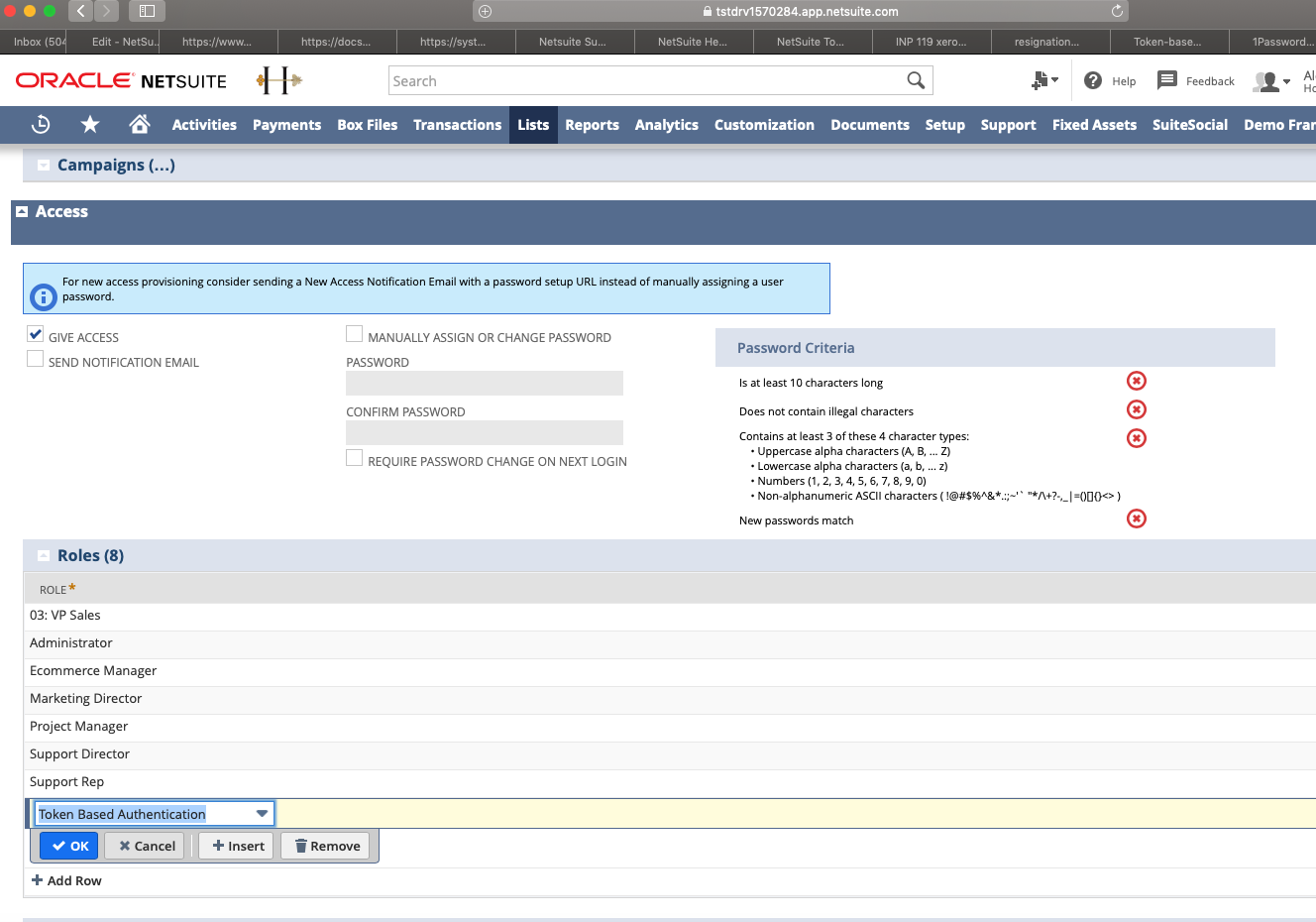Open the Lists menu
Image resolution: width=1316 pixels, height=922 pixels.
533,125
